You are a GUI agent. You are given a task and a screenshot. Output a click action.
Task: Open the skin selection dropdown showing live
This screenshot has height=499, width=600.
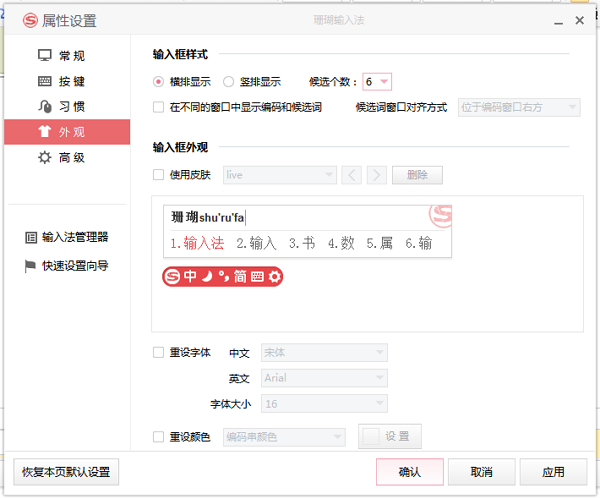click(x=280, y=175)
